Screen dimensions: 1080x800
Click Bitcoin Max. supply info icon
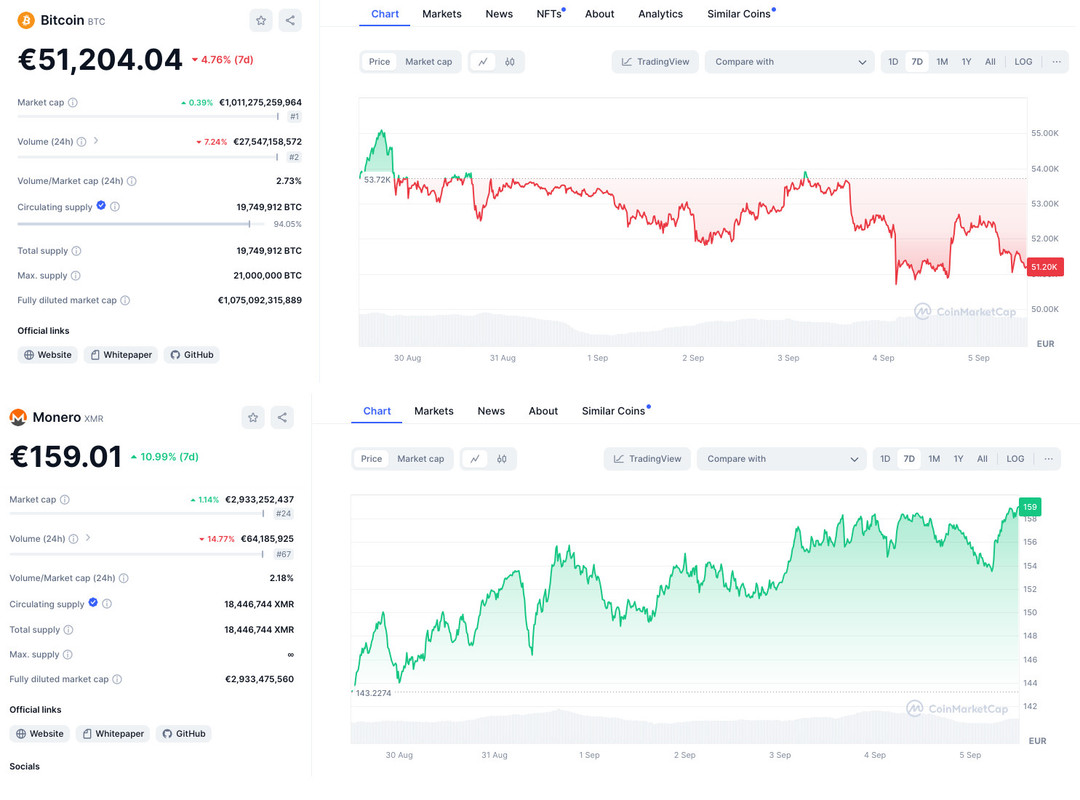pos(76,276)
